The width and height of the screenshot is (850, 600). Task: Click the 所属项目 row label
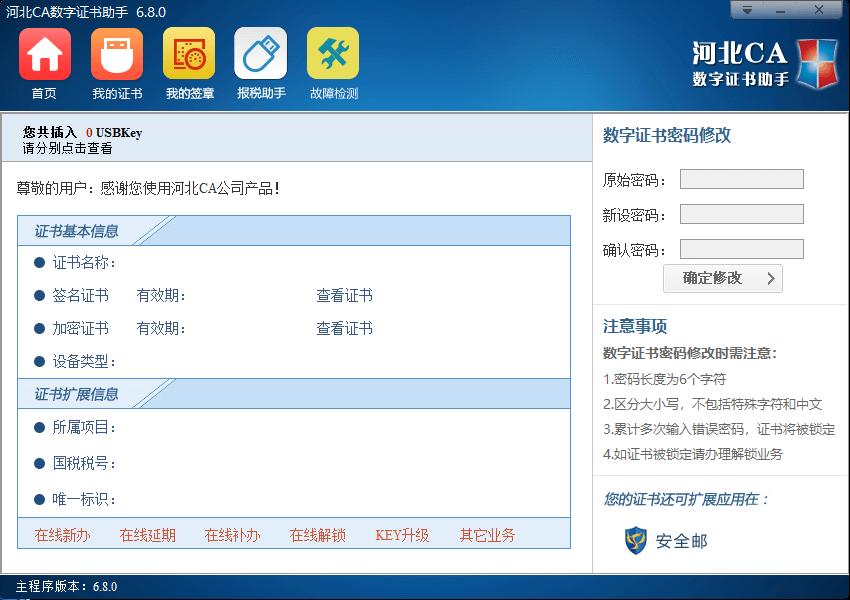pos(83,428)
